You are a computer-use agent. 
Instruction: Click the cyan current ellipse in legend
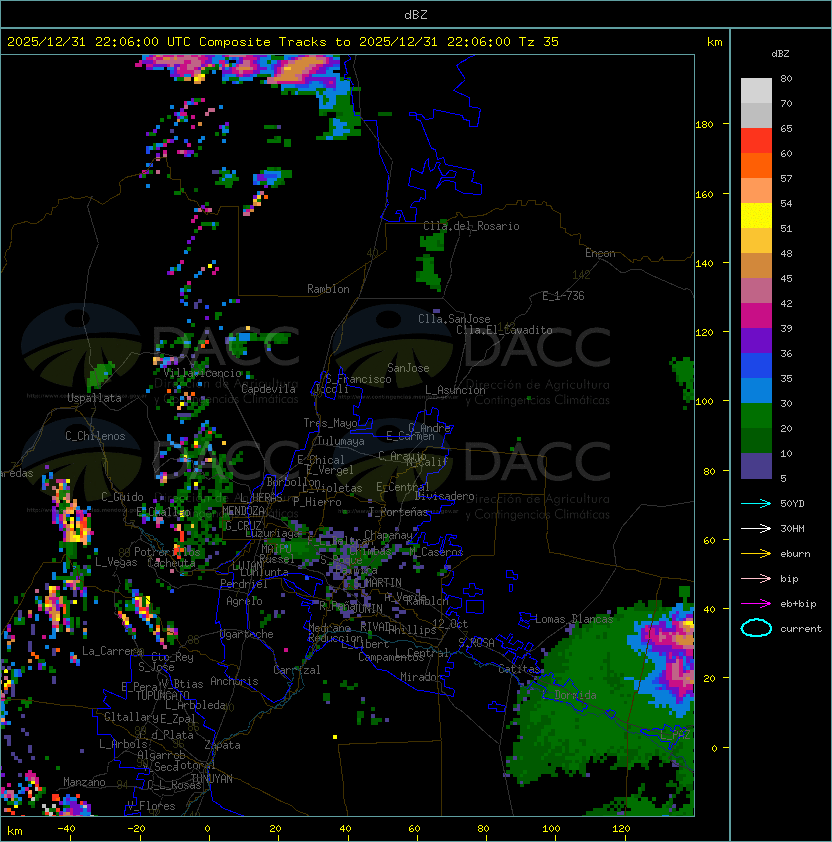(x=756, y=628)
